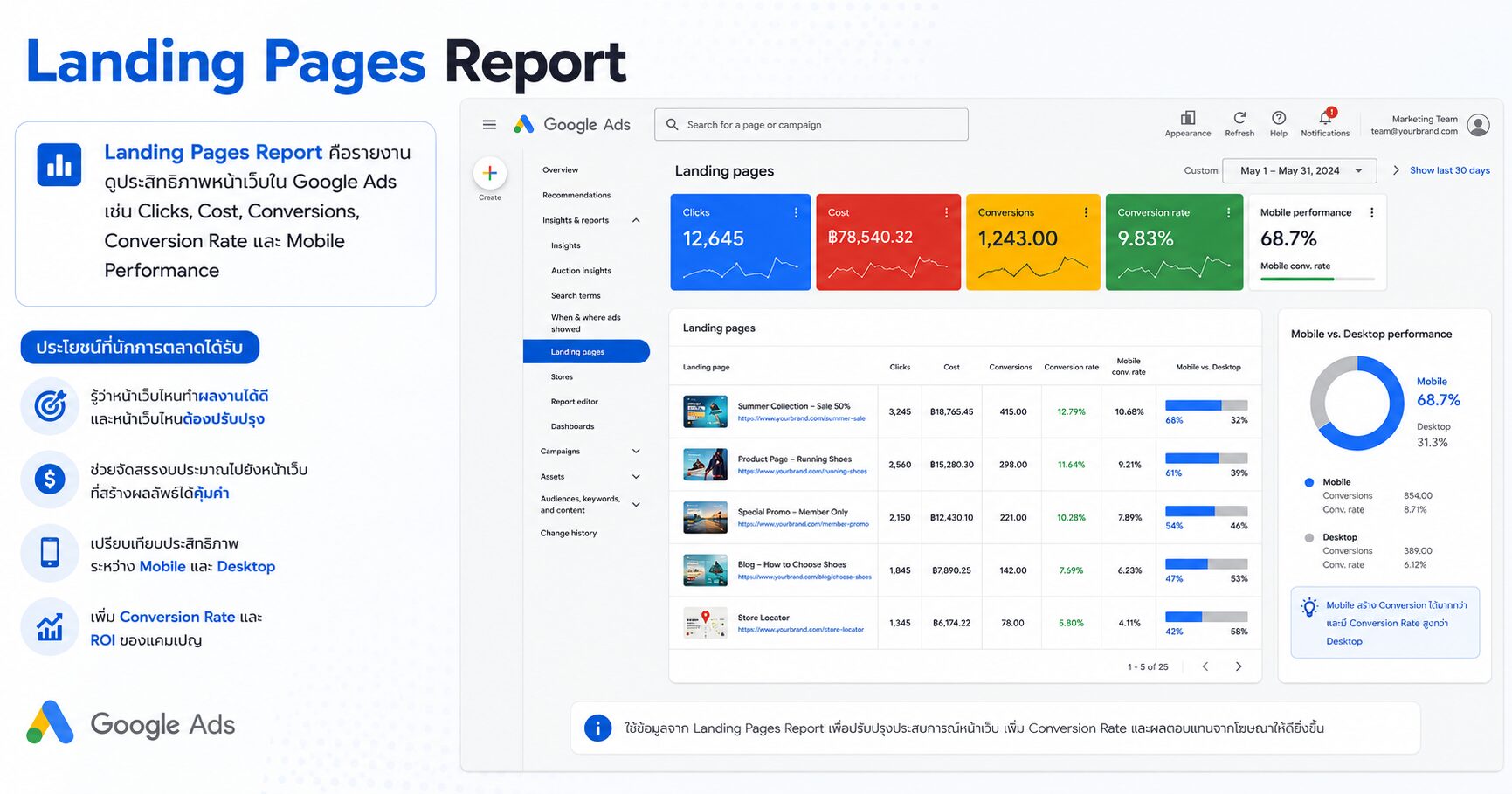Open Conversions card three-dot menu
The height and width of the screenshot is (794, 1512).
[1086, 212]
